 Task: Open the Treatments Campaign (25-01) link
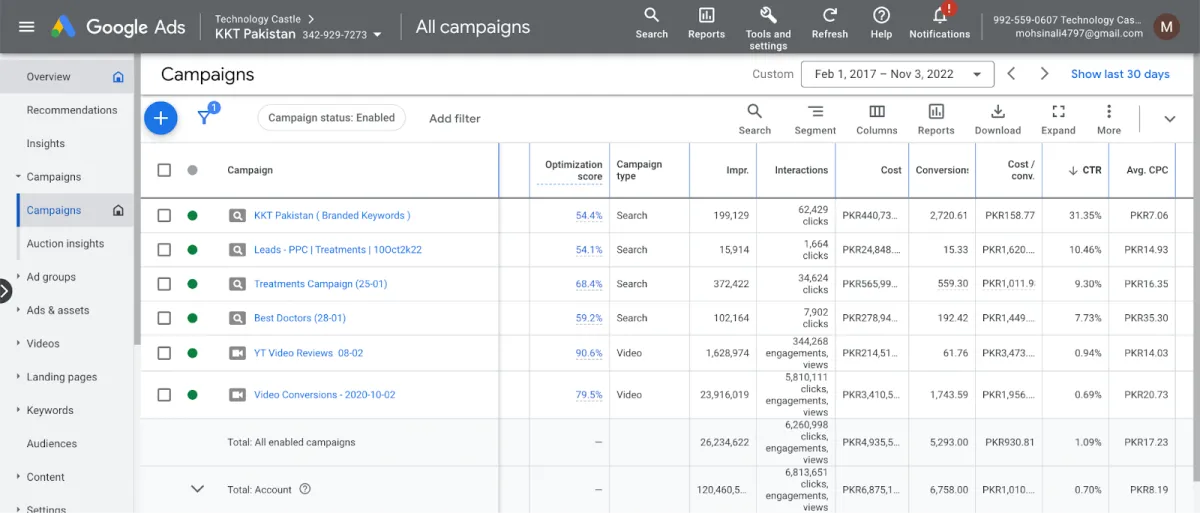click(x=320, y=284)
